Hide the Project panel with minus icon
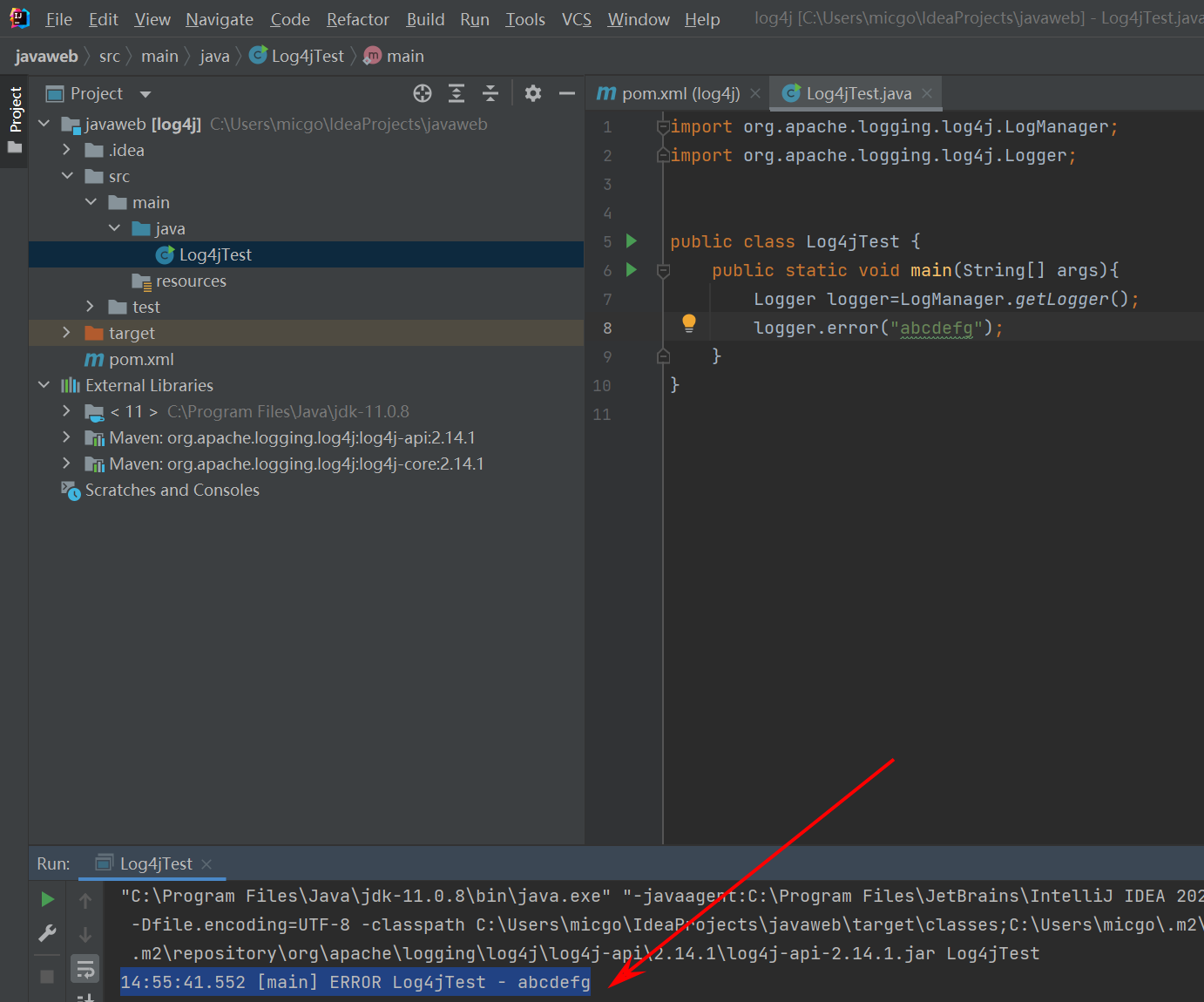This screenshot has width=1204, height=1002. pyautogui.click(x=567, y=93)
